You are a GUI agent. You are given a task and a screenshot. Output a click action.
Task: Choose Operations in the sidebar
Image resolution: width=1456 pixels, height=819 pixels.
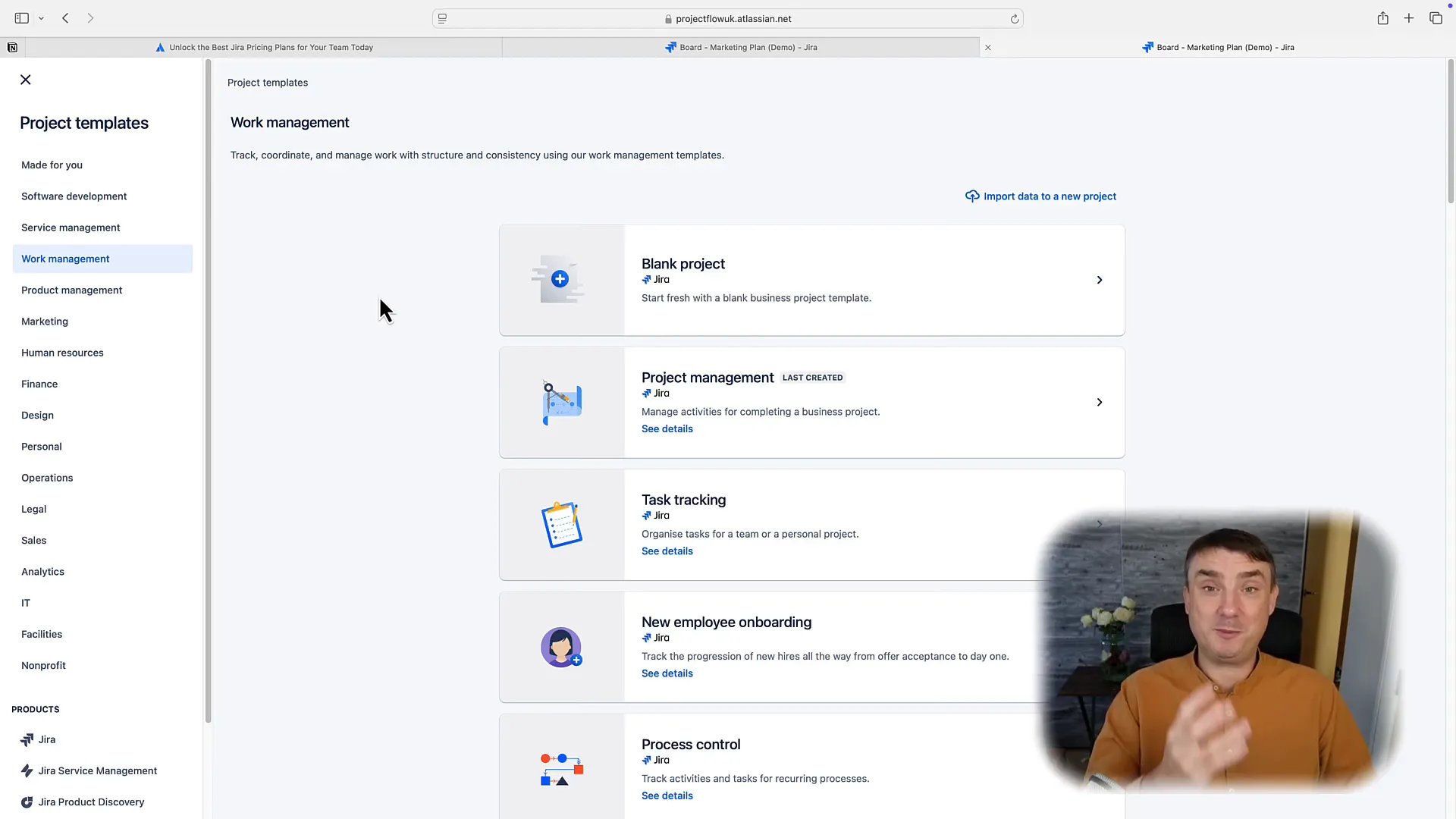(x=47, y=478)
